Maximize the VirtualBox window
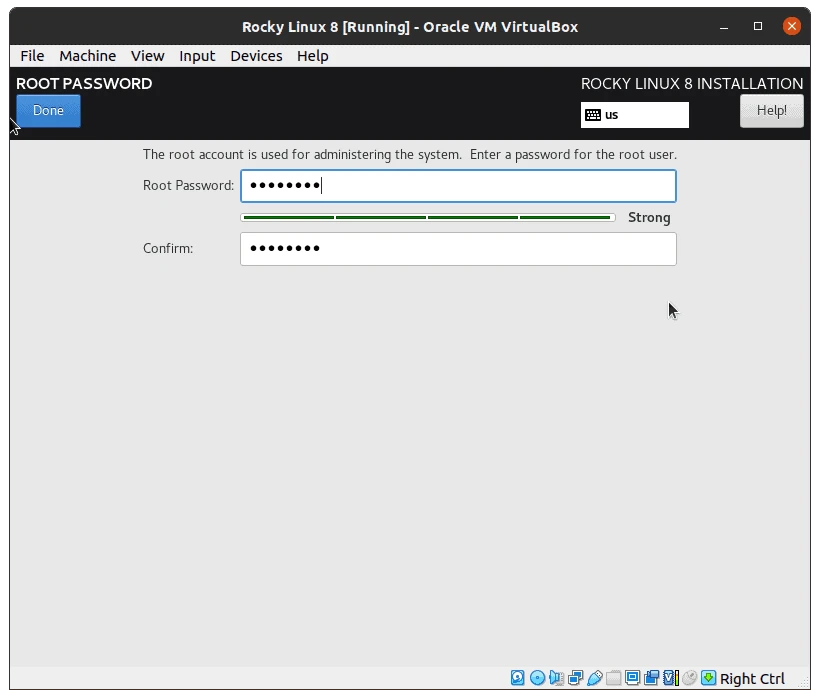Screen dimensions: 820x699 coord(758,27)
